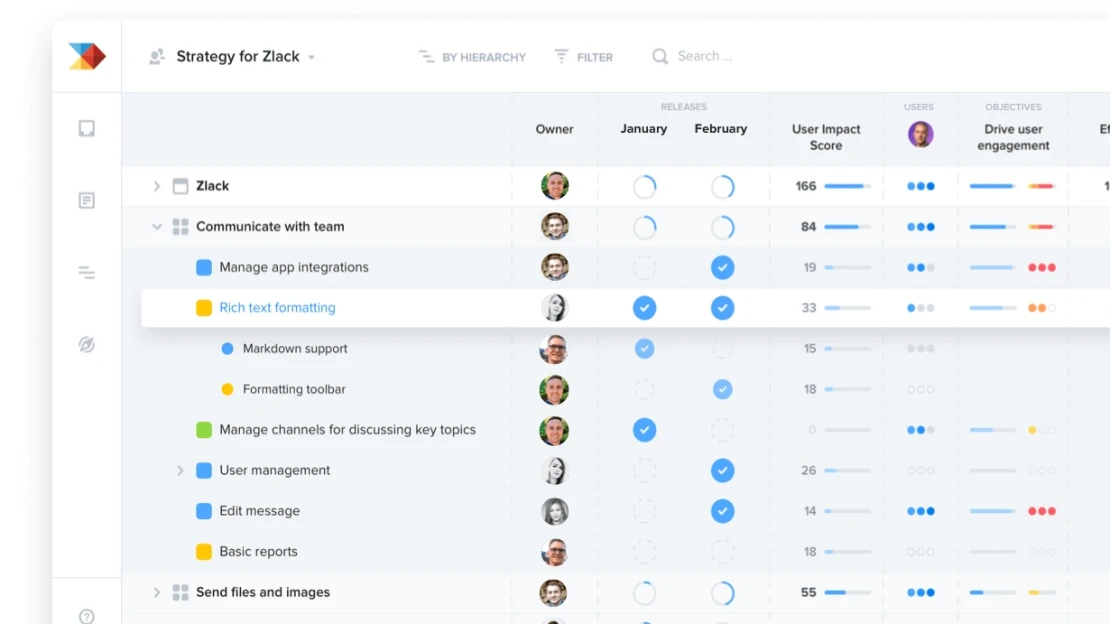Click the owner avatar for Basic reports
This screenshot has height=624, width=1110.
pos(555,552)
